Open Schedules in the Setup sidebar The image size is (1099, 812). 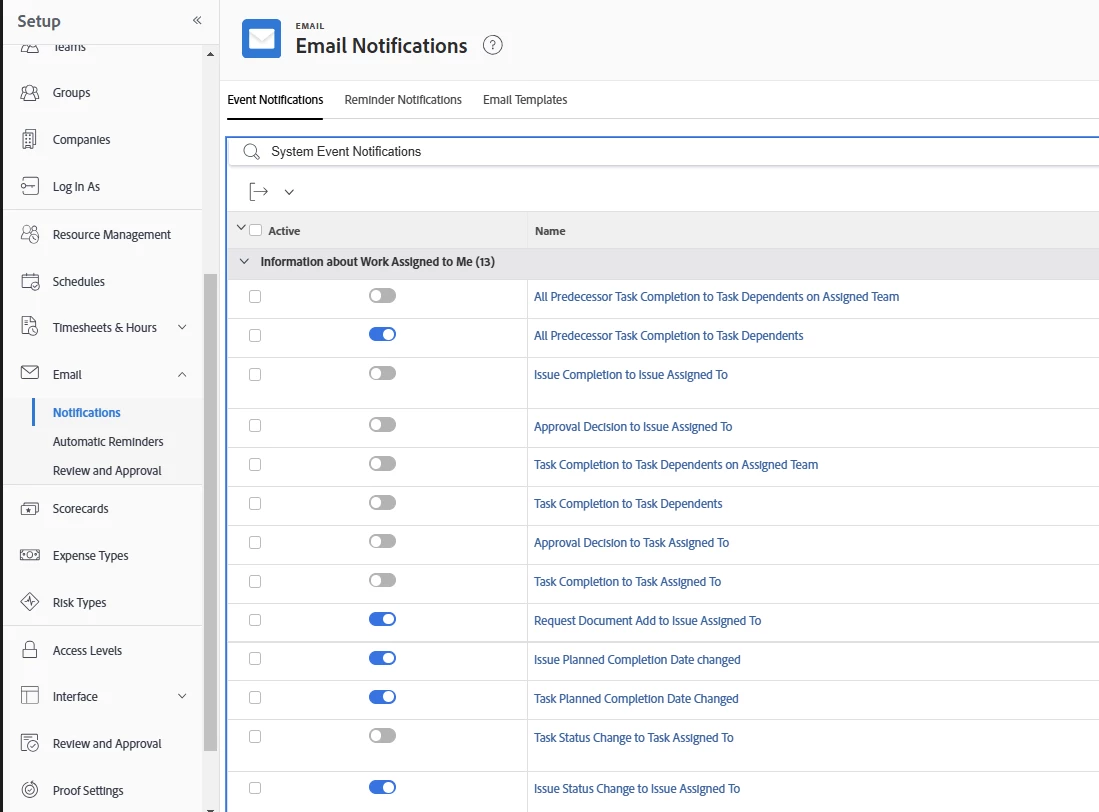click(x=78, y=281)
